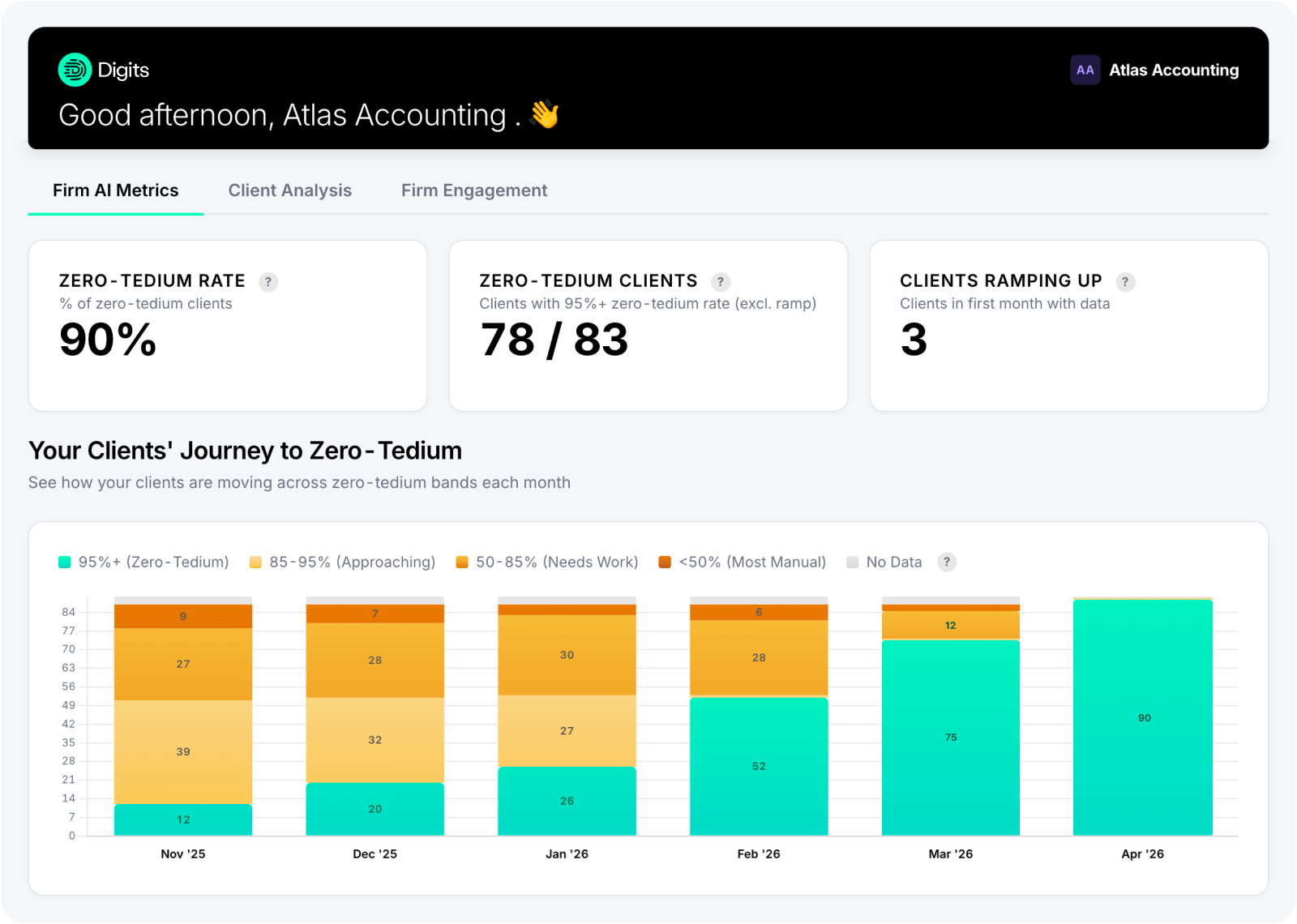
Task: Click the y-axis value 84
Action: coord(69,612)
